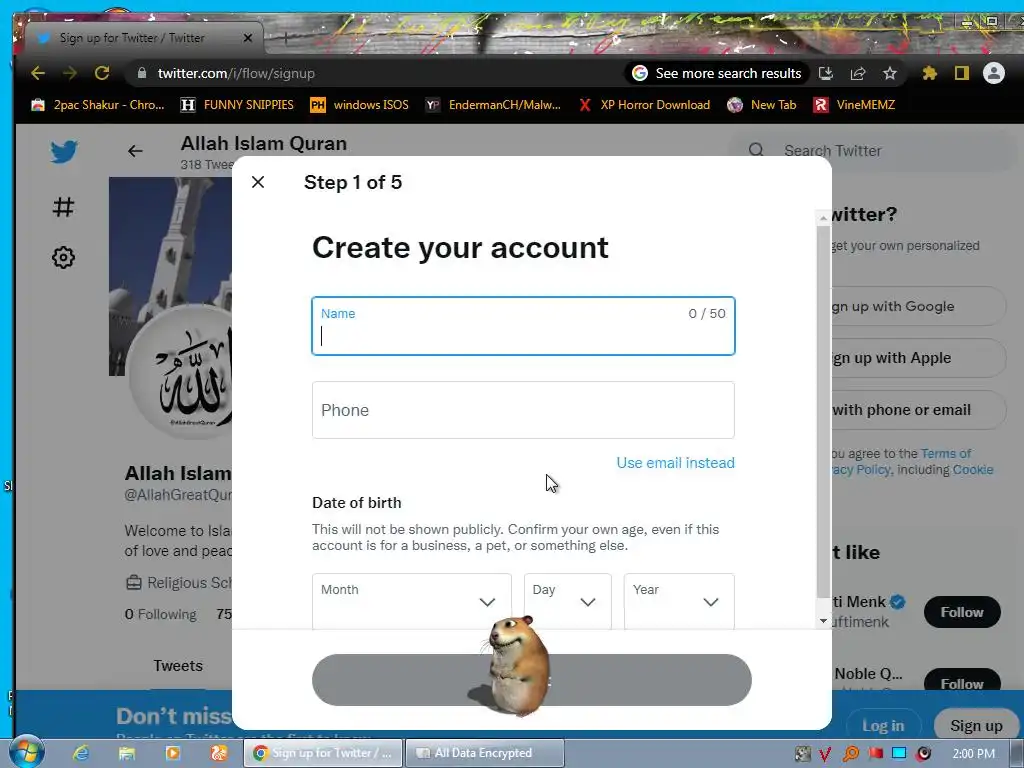Click the address bar URL
1024x768 pixels.
(x=236, y=73)
